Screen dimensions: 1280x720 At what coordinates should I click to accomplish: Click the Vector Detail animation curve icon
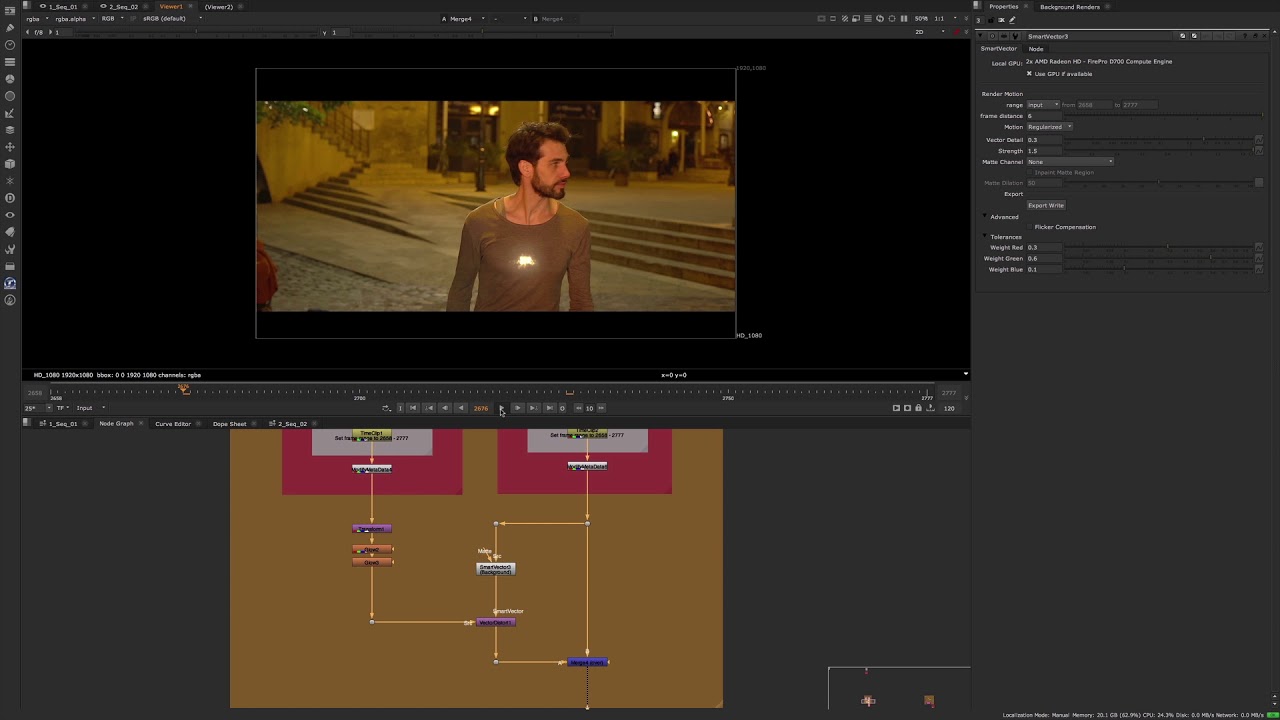(1258, 140)
